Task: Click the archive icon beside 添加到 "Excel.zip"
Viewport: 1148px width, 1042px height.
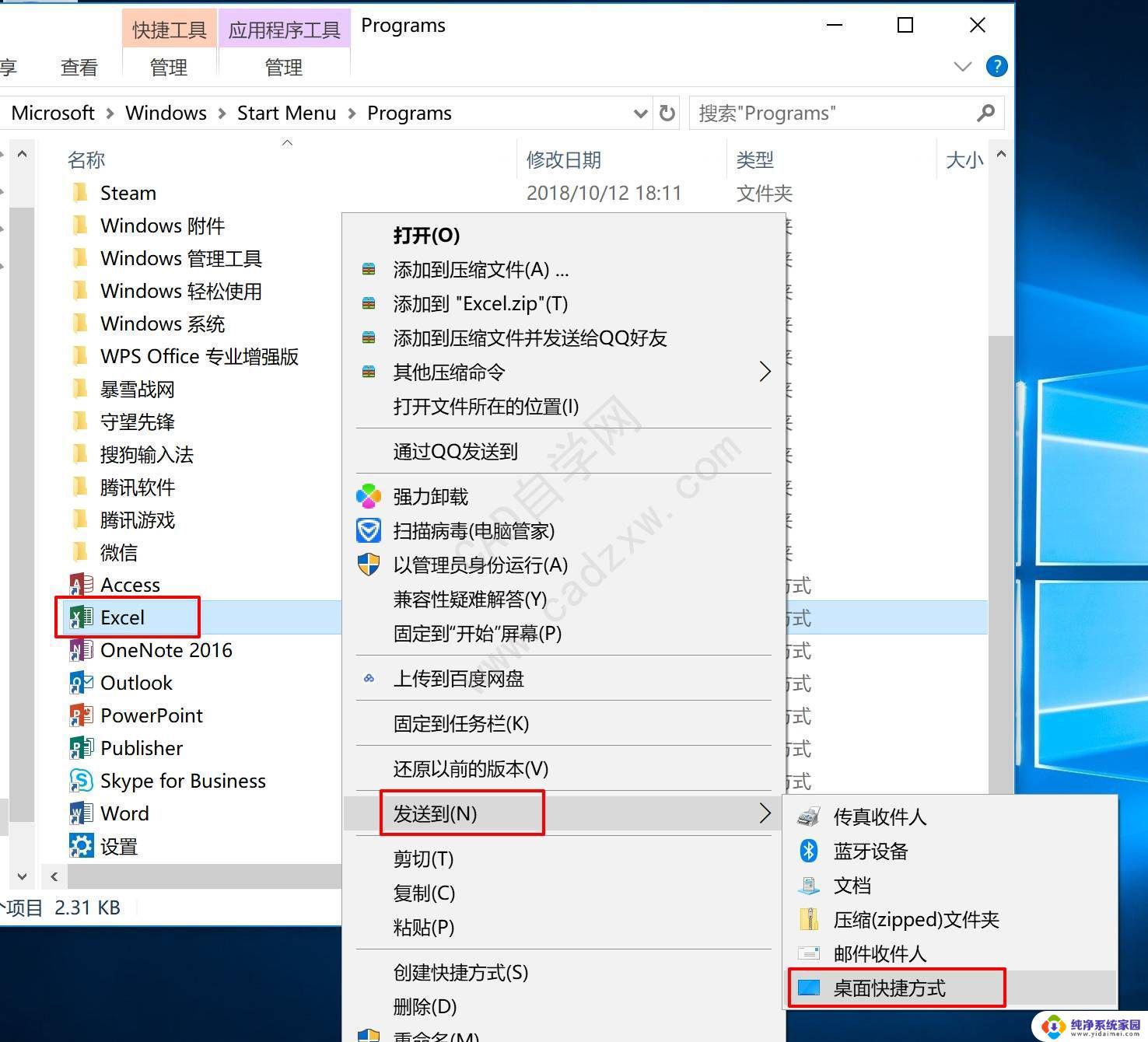Action: click(x=369, y=303)
